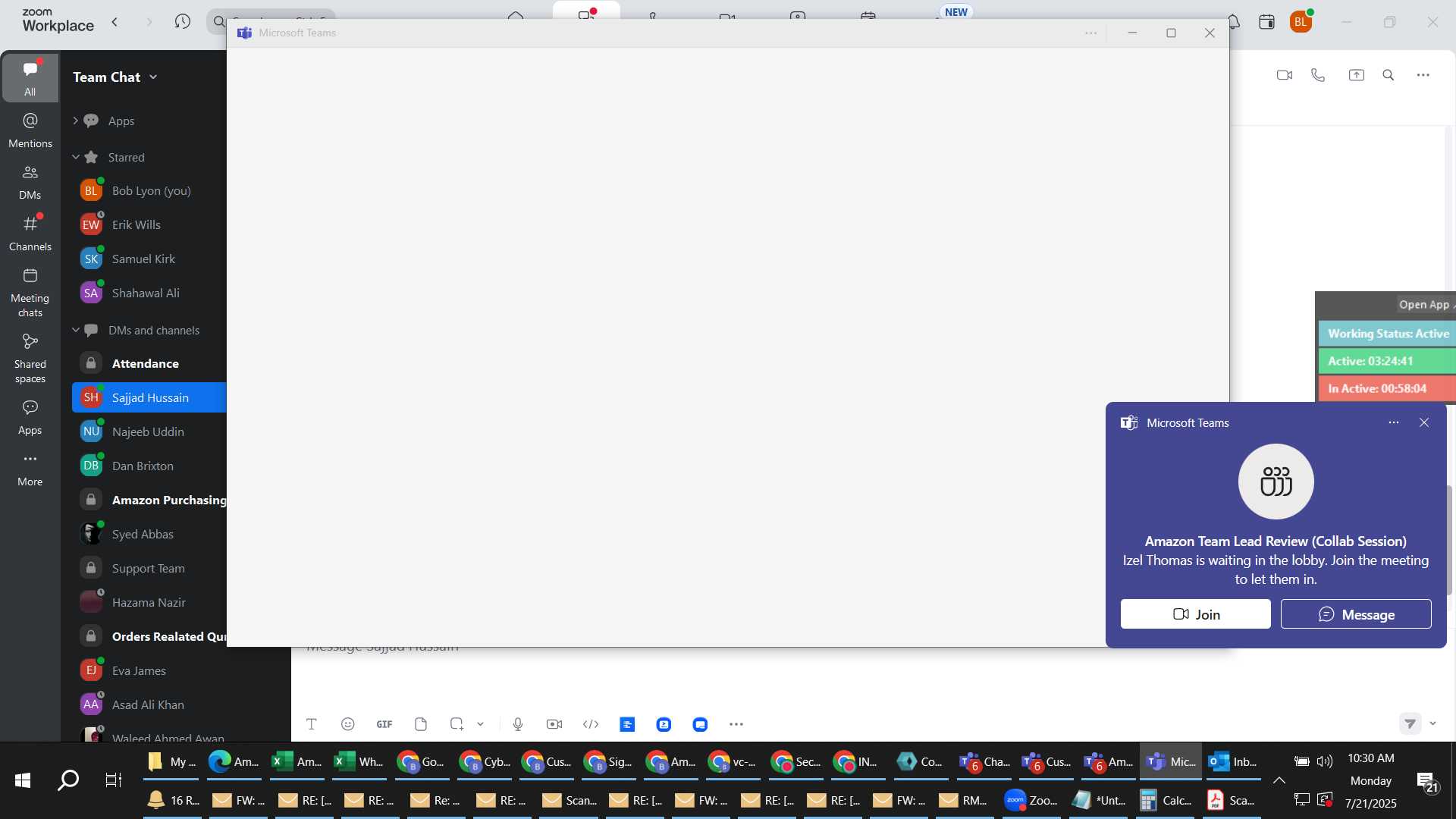Open the All chats tab in Zoom sidebar
The height and width of the screenshot is (819, 1456).
pos(30,78)
